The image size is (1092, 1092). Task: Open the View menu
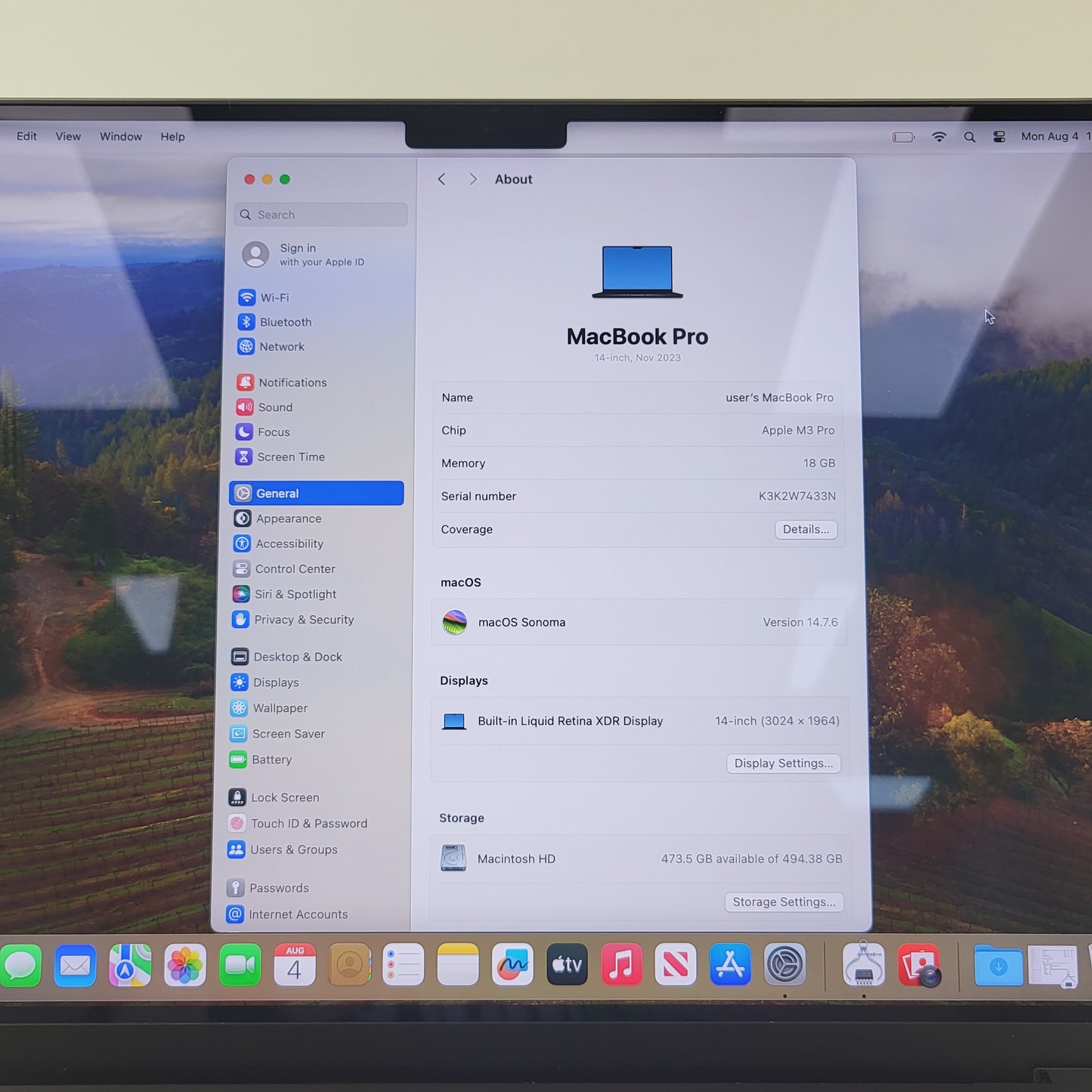68,137
